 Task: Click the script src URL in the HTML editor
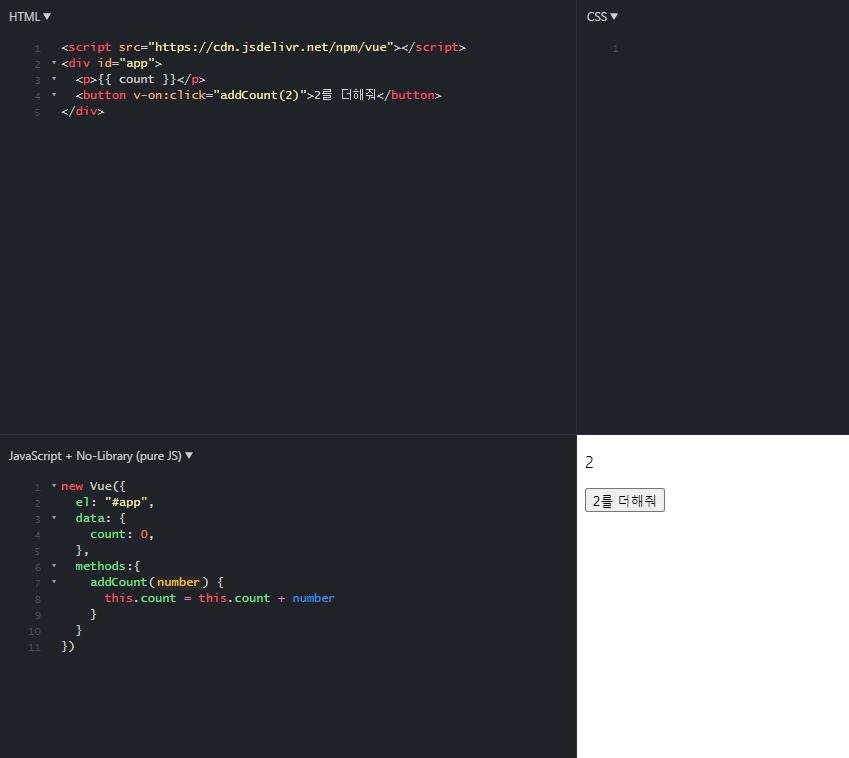(x=271, y=47)
